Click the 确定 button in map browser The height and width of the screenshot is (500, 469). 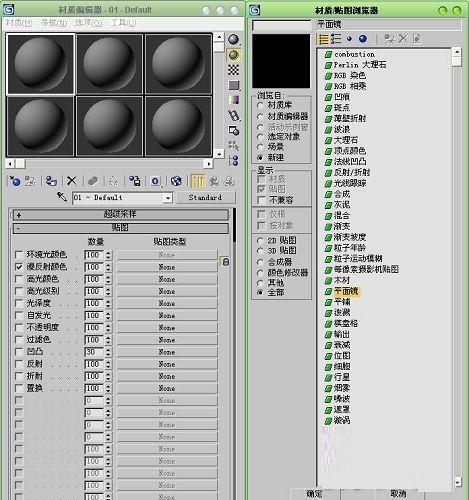(315, 494)
